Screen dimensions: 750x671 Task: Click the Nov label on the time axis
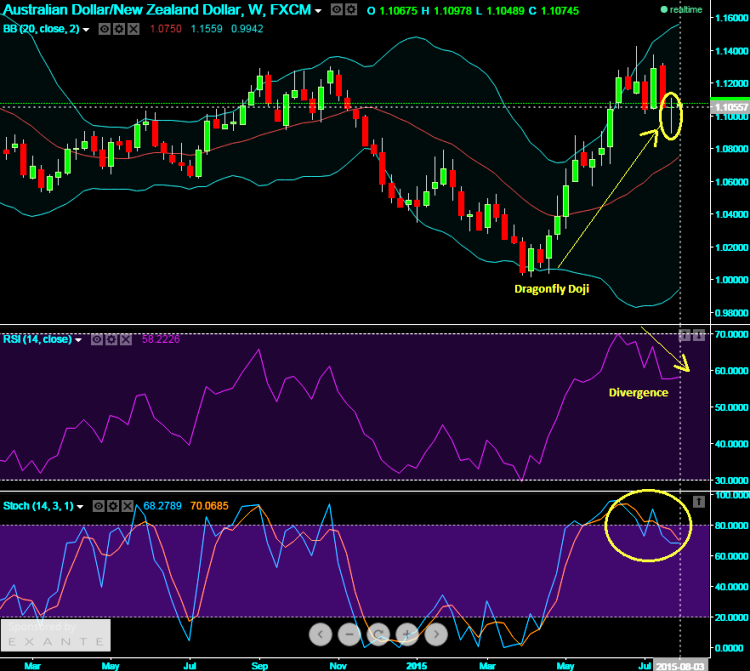tap(338, 666)
